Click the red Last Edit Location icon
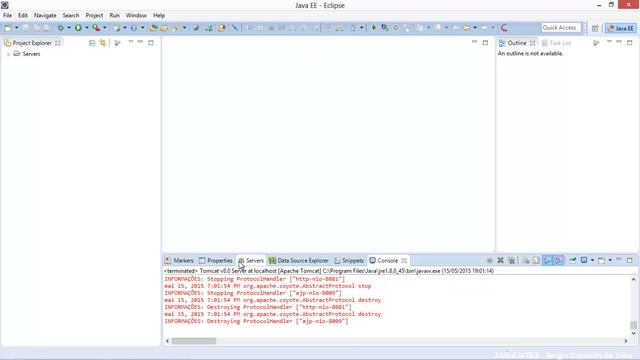640x360 pixels. tap(504, 28)
